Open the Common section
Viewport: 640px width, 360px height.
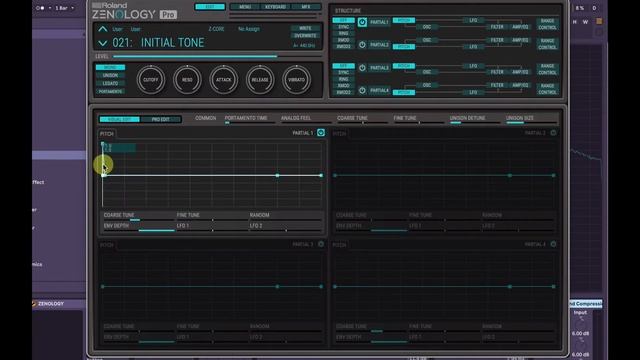tap(205, 118)
